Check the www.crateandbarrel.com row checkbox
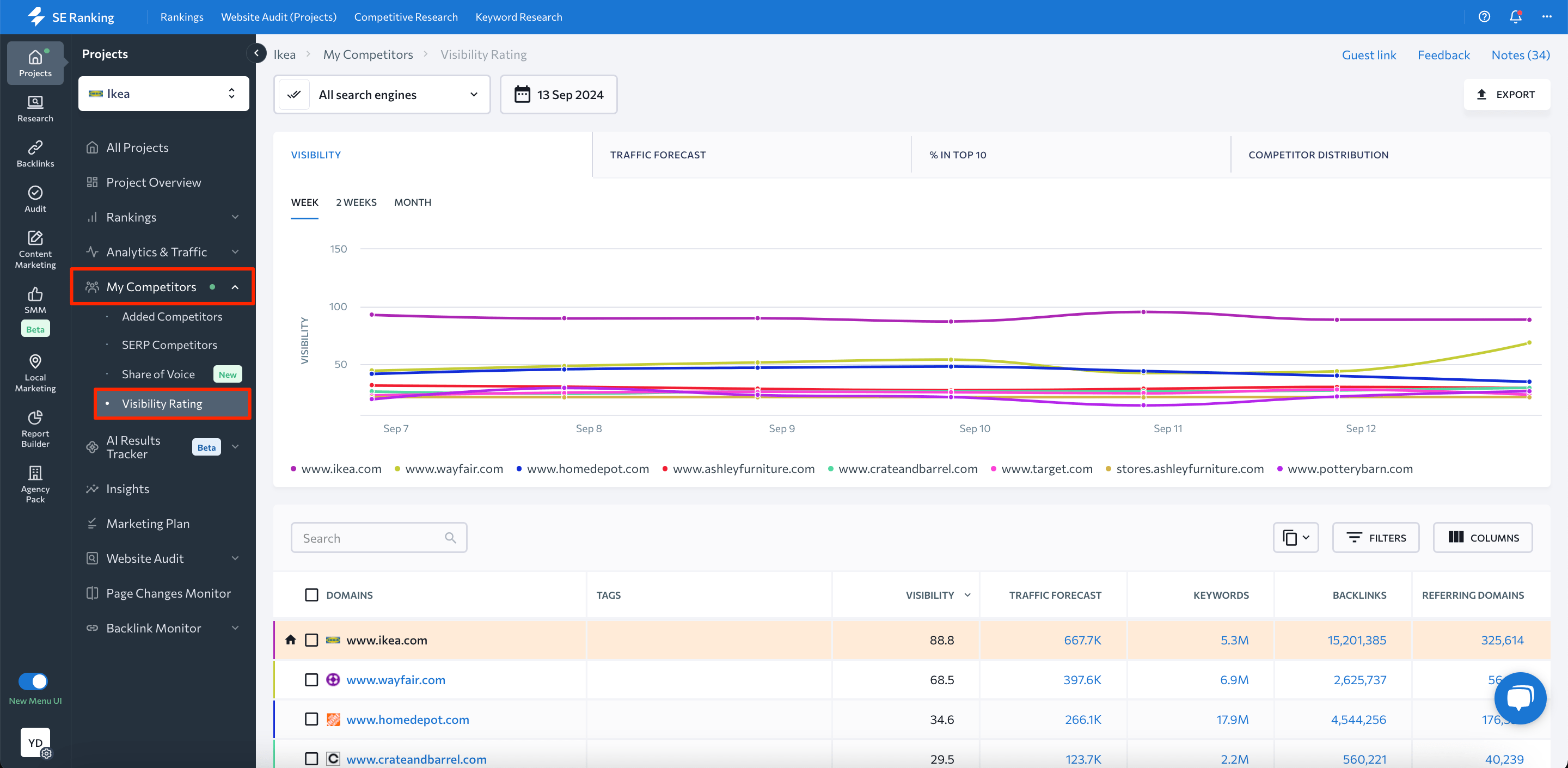The height and width of the screenshot is (768, 1568). [311, 759]
